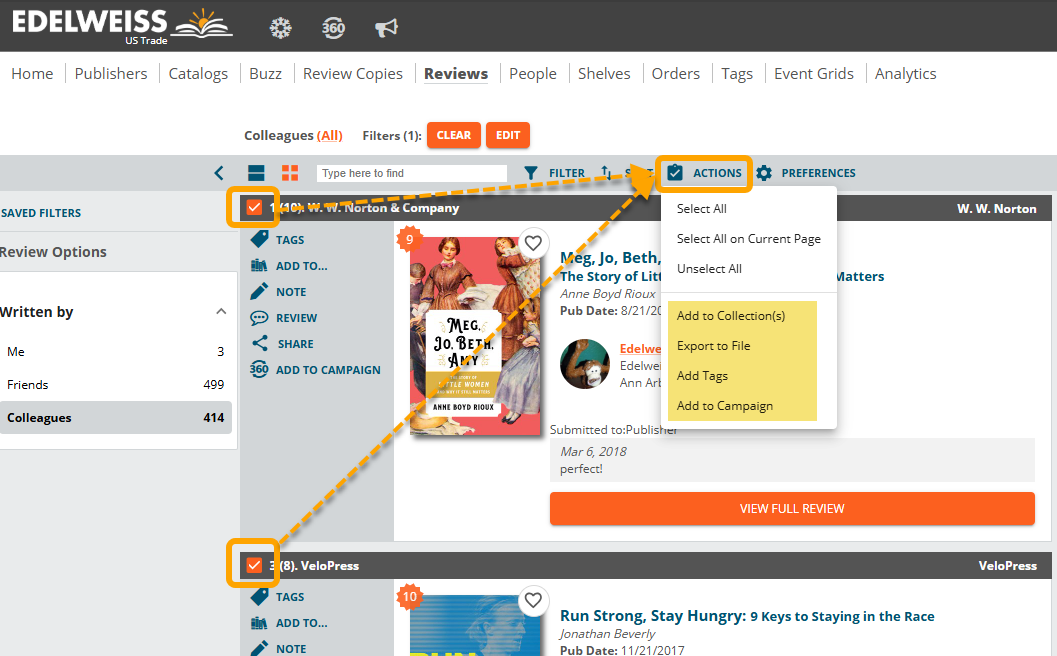1057x656 pixels.
Task: Collapse sidebar with the left chevron
Action: point(219,173)
